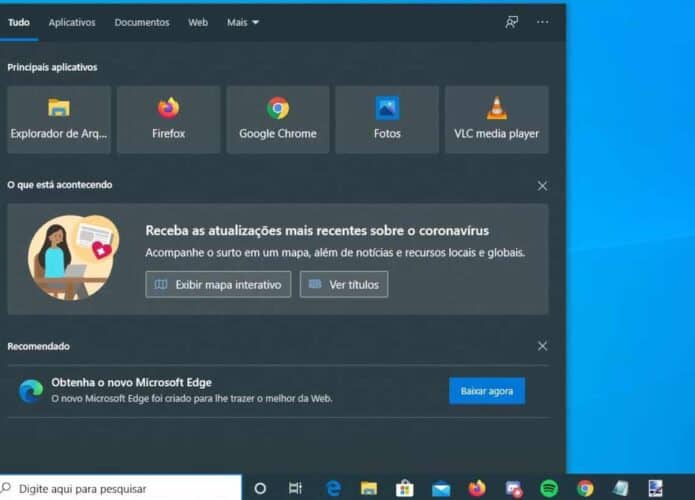Click the search magnifier icon in taskbar
The width and height of the screenshot is (695, 500).
click(x=6, y=488)
